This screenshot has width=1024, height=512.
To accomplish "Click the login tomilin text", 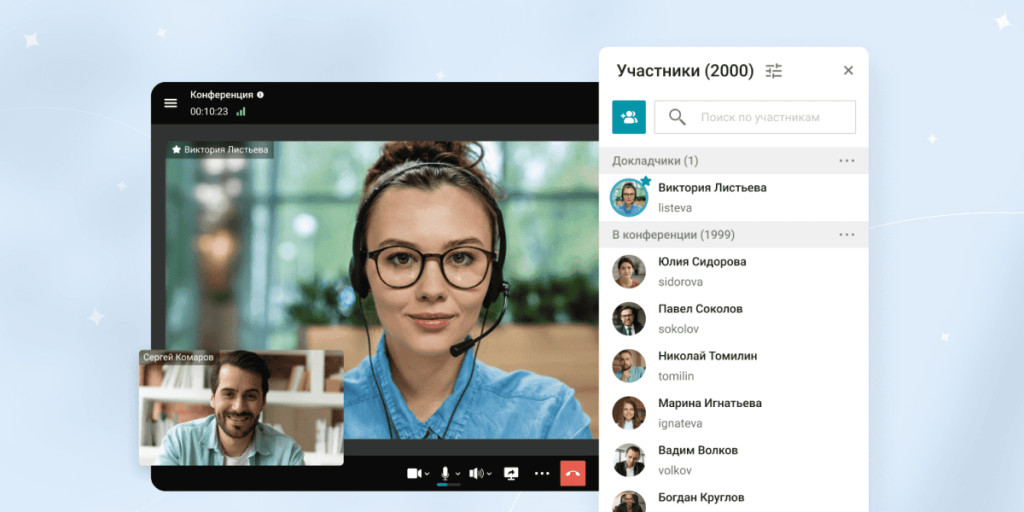I will pyautogui.click(x=676, y=376).
